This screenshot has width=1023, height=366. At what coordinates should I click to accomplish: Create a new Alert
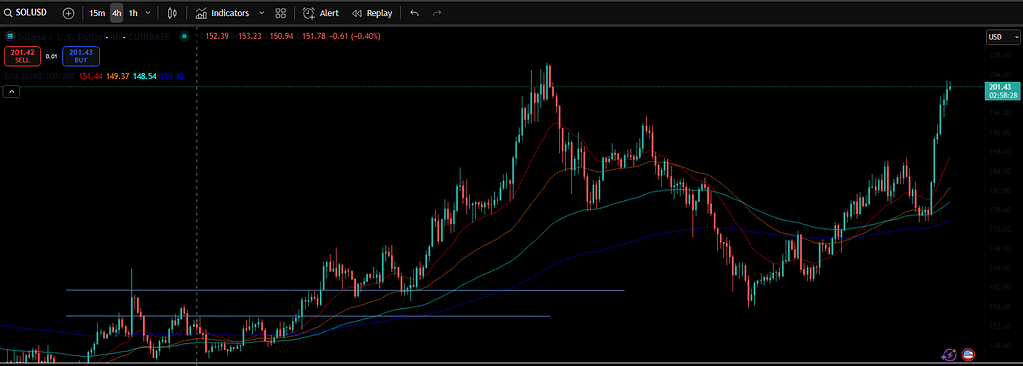point(320,13)
